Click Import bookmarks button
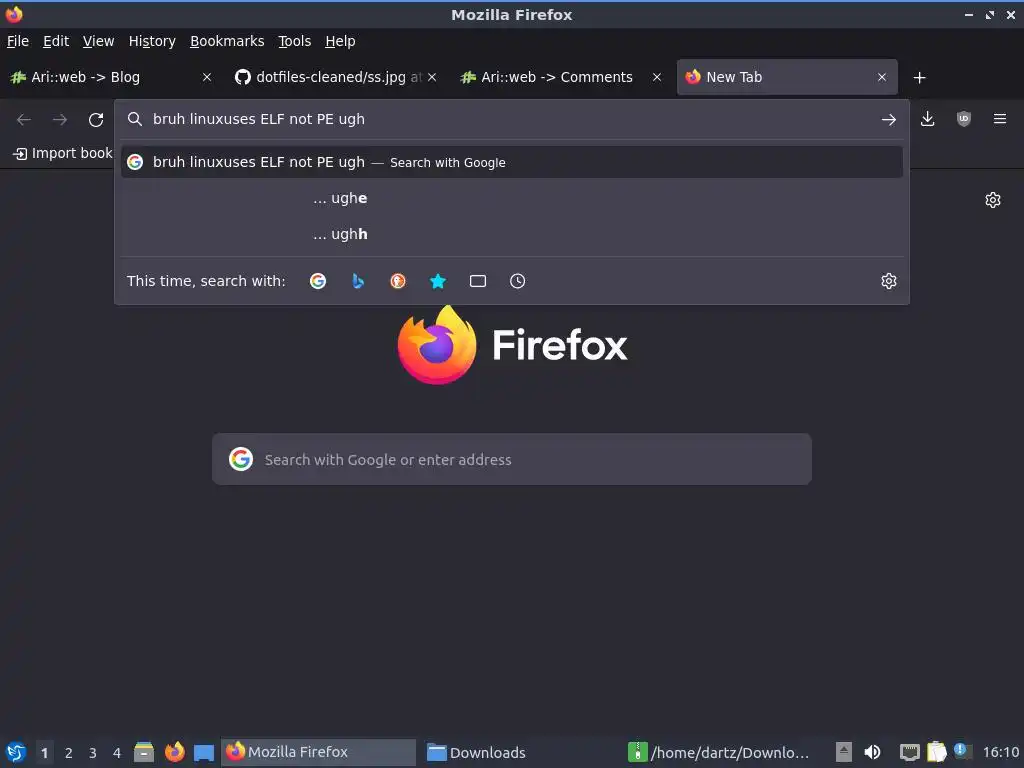1024x768 pixels. point(63,153)
